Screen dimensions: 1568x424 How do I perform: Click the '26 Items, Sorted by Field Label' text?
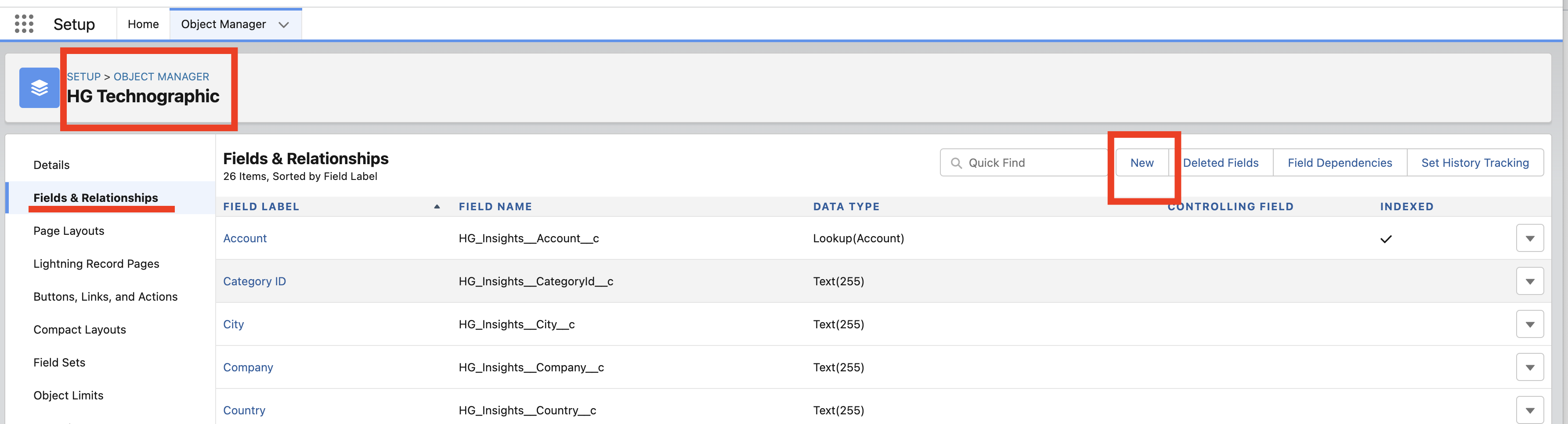[x=300, y=176]
